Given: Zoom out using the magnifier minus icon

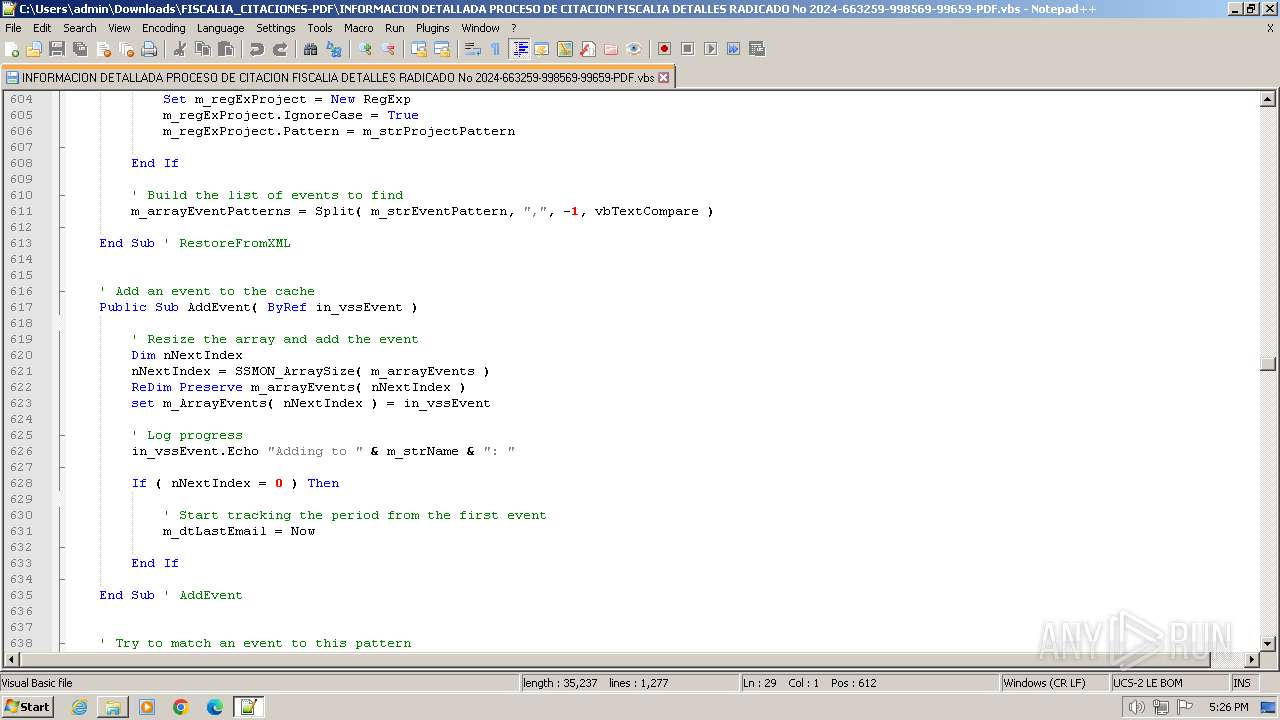Looking at the screenshot, I should [388, 49].
